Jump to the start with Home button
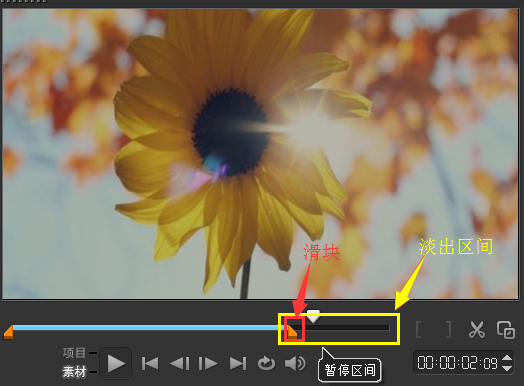 [150, 364]
